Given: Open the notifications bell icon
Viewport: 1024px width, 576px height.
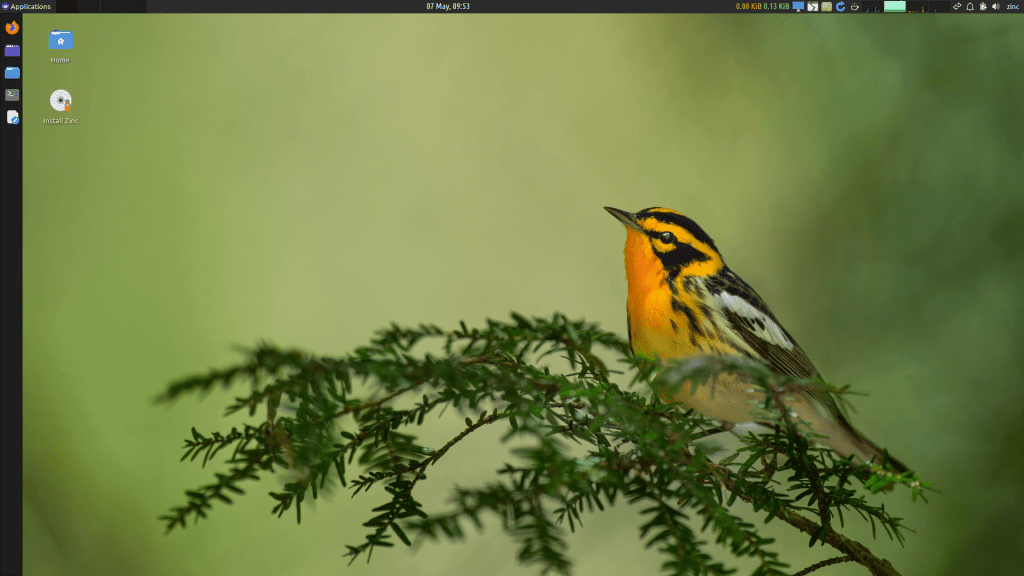Looking at the screenshot, I should (x=970, y=6).
